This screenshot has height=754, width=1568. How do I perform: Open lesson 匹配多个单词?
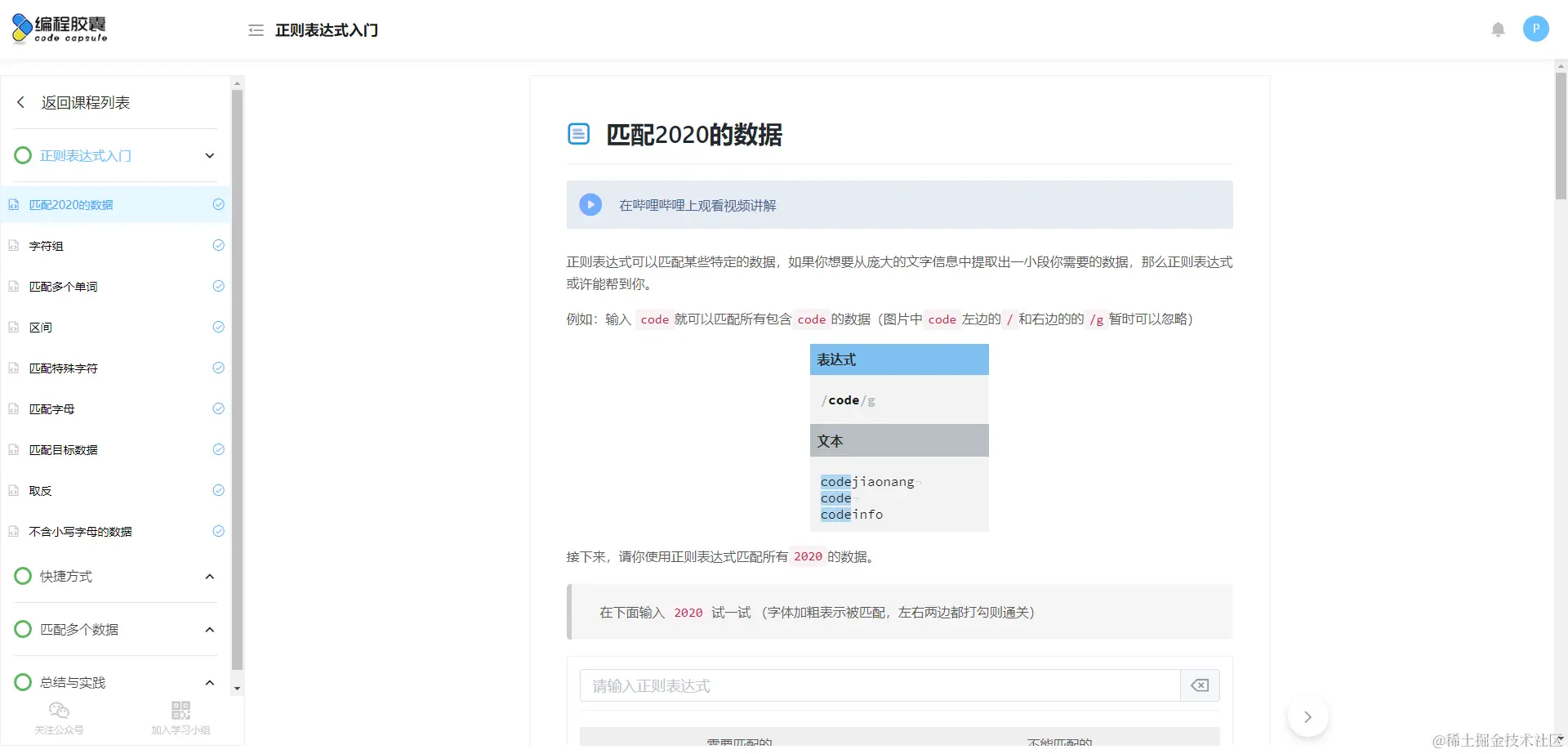click(x=63, y=287)
